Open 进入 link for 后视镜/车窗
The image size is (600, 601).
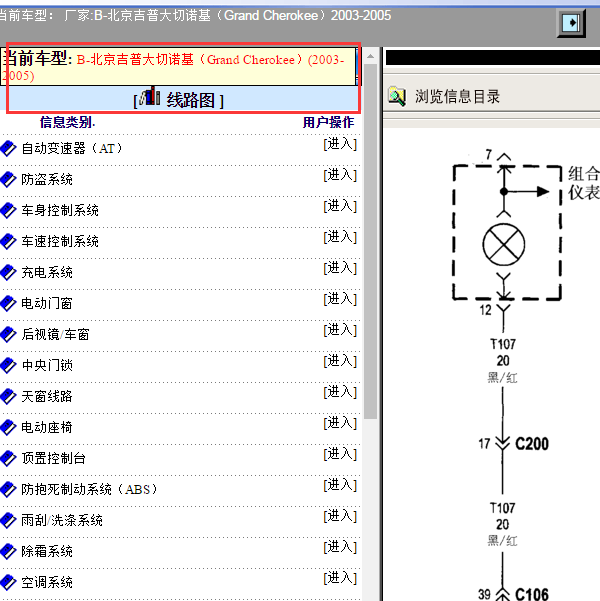point(340,331)
